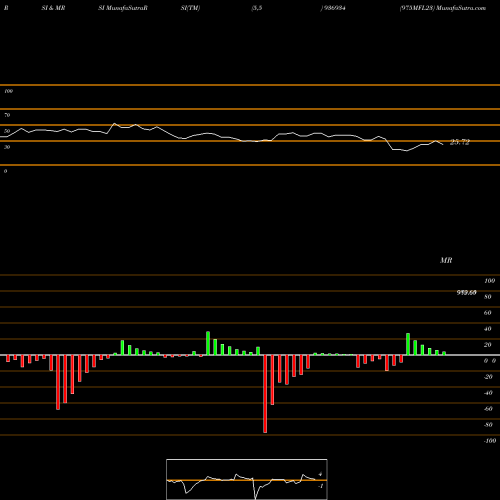
Task: Click the 'SI(TM)' header label
Action: pos(190,8)
